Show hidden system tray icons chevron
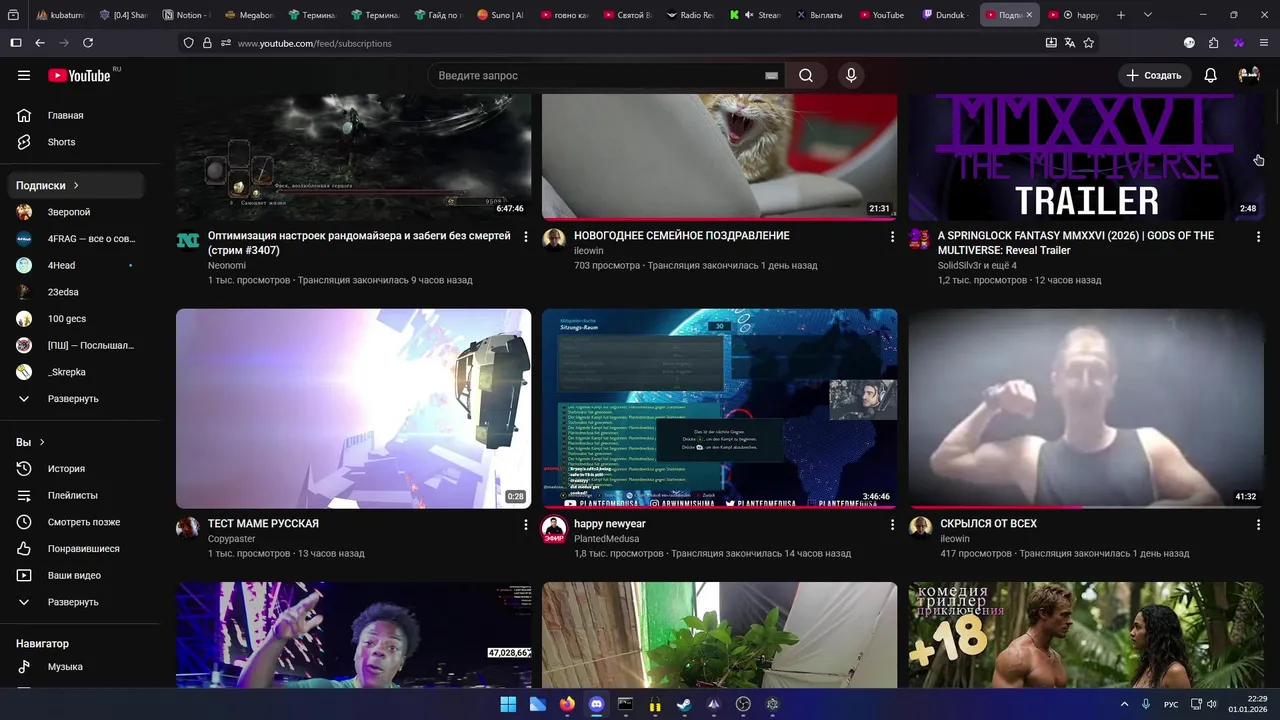Screen dimensions: 1280x720 point(1124,704)
